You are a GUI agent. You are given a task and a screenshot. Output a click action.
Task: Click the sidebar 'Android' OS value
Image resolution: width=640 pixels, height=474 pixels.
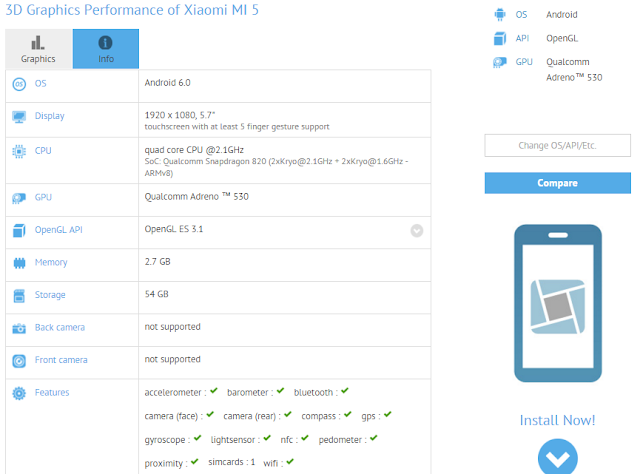pos(562,15)
